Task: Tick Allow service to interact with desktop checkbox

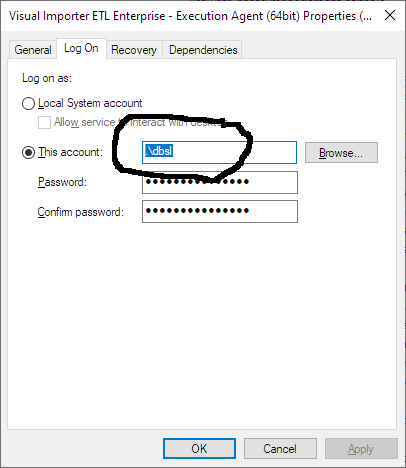Action: point(44,122)
